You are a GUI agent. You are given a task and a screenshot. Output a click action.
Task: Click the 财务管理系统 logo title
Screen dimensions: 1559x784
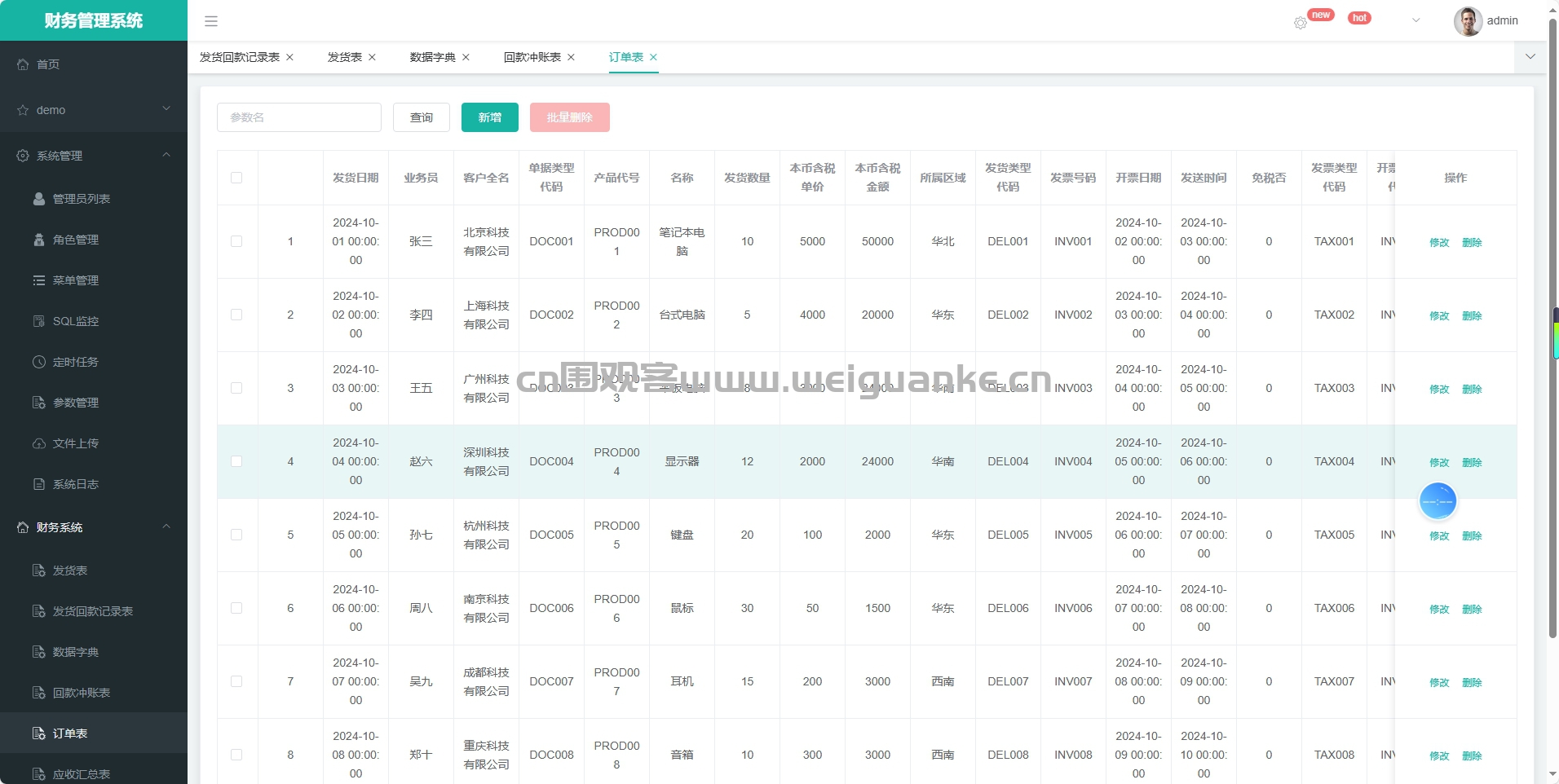tap(94, 20)
